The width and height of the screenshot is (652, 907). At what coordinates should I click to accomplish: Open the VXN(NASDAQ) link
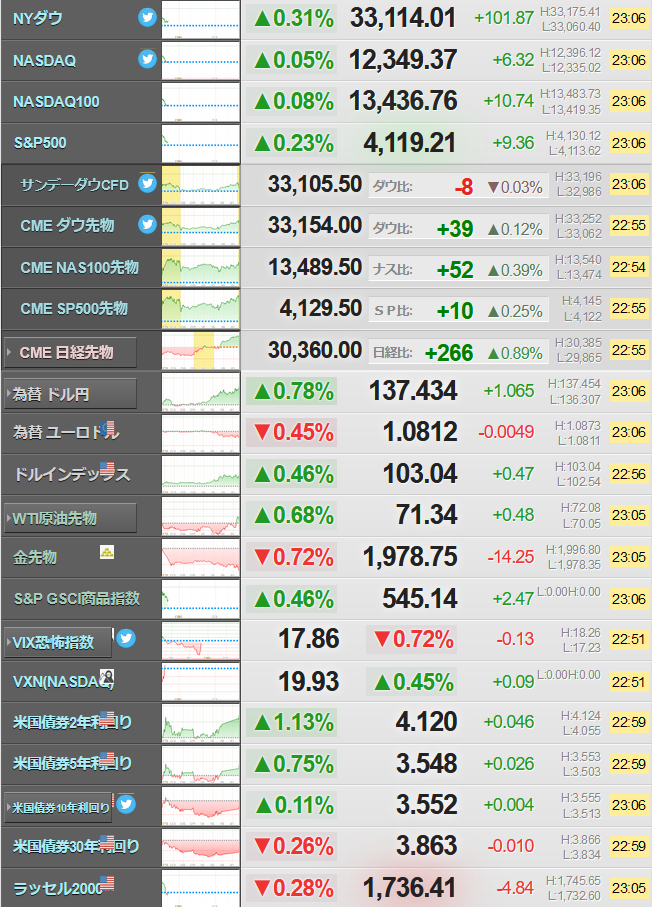coord(63,682)
